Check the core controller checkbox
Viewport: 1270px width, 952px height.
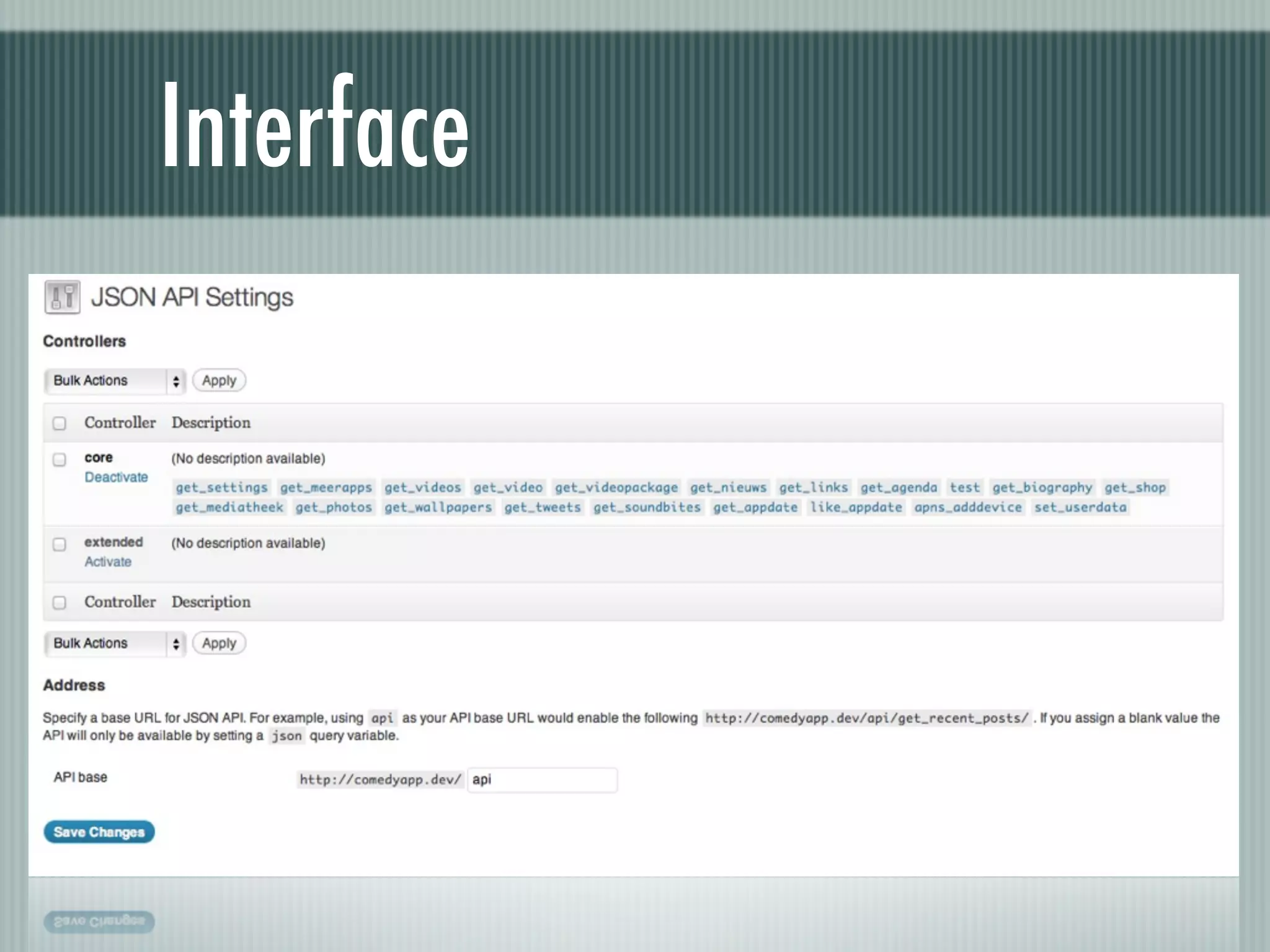pos(60,459)
